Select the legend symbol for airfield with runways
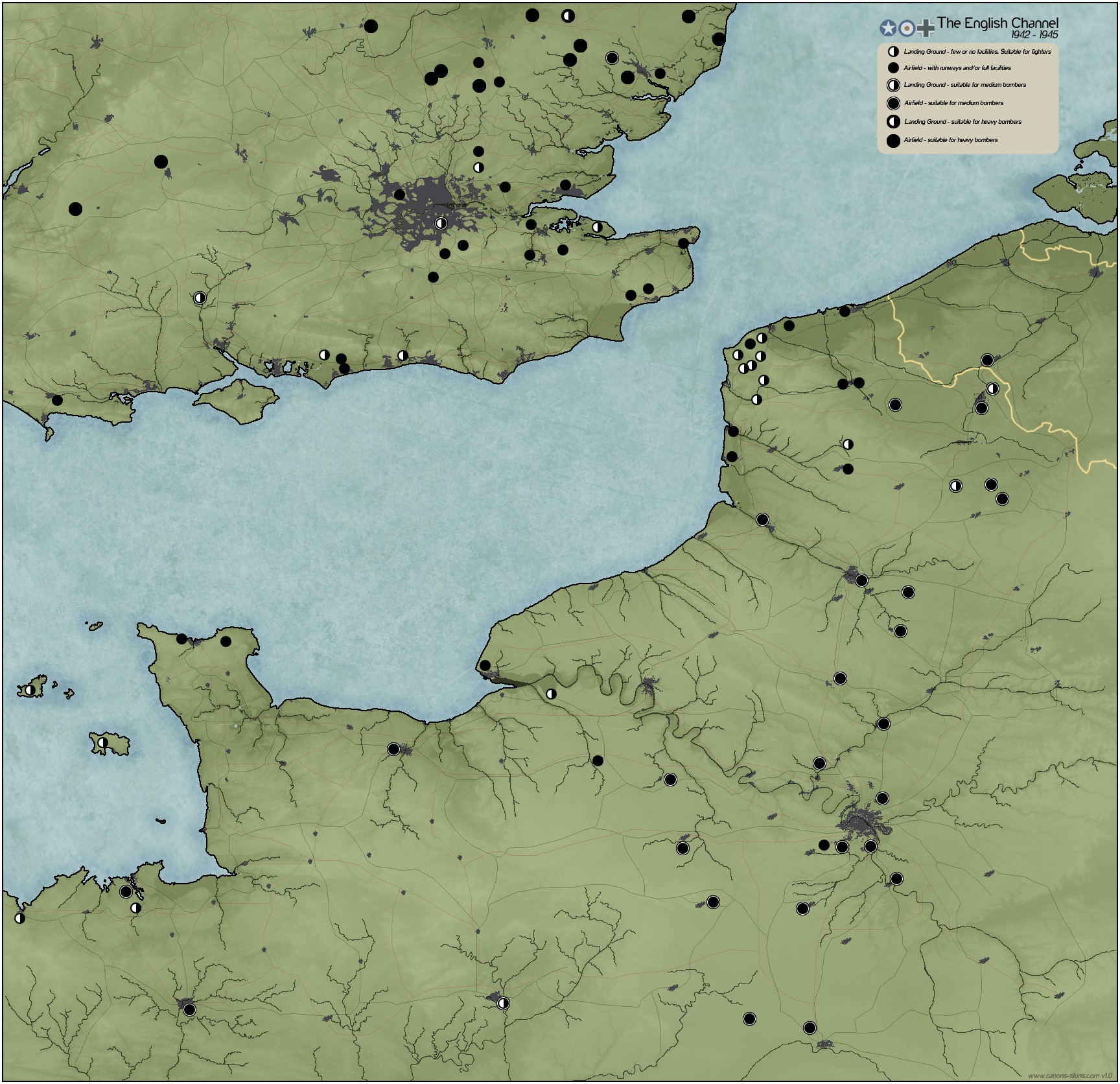This screenshot has height=1084, width=1120. [x=893, y=68]
